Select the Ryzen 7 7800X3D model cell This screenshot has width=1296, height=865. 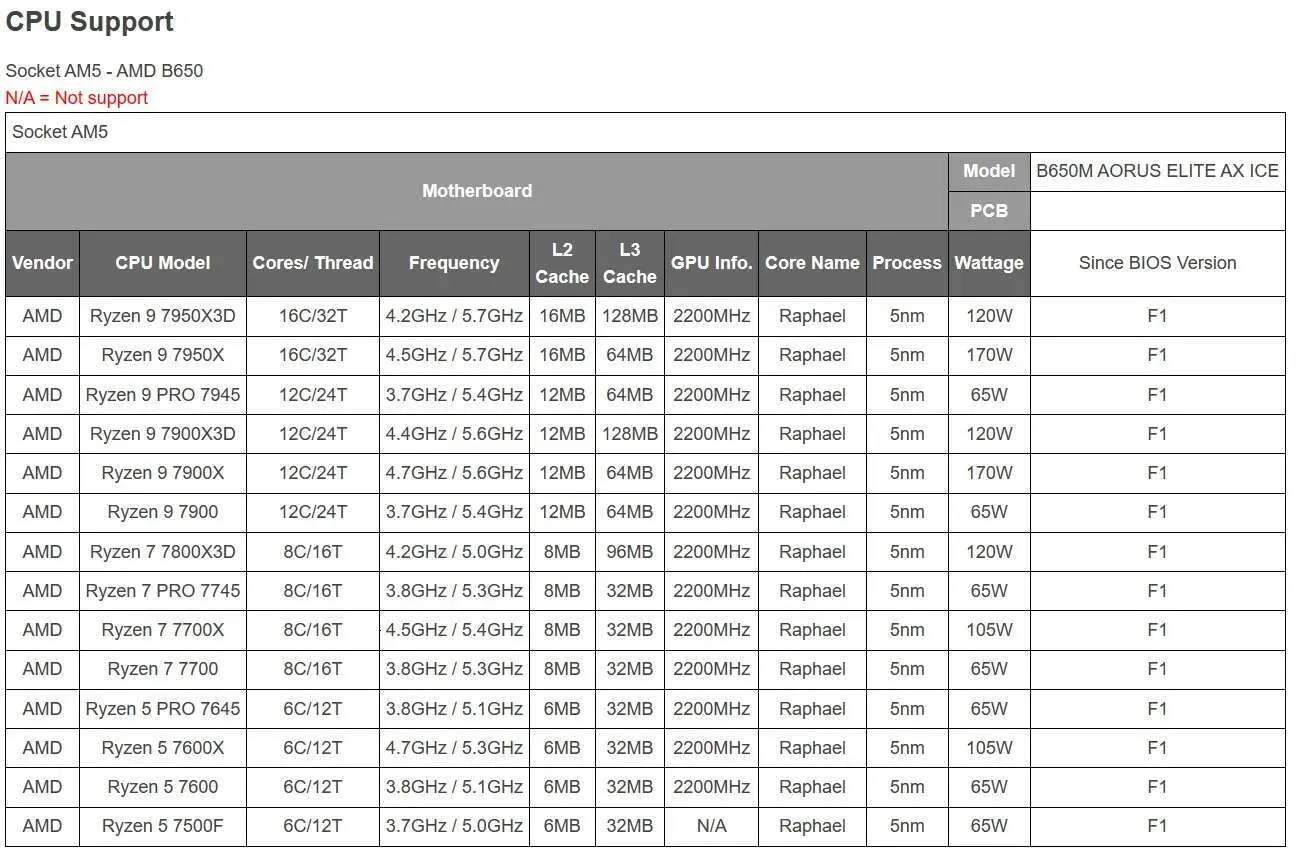pyautogui.click(x=162, y=552)
